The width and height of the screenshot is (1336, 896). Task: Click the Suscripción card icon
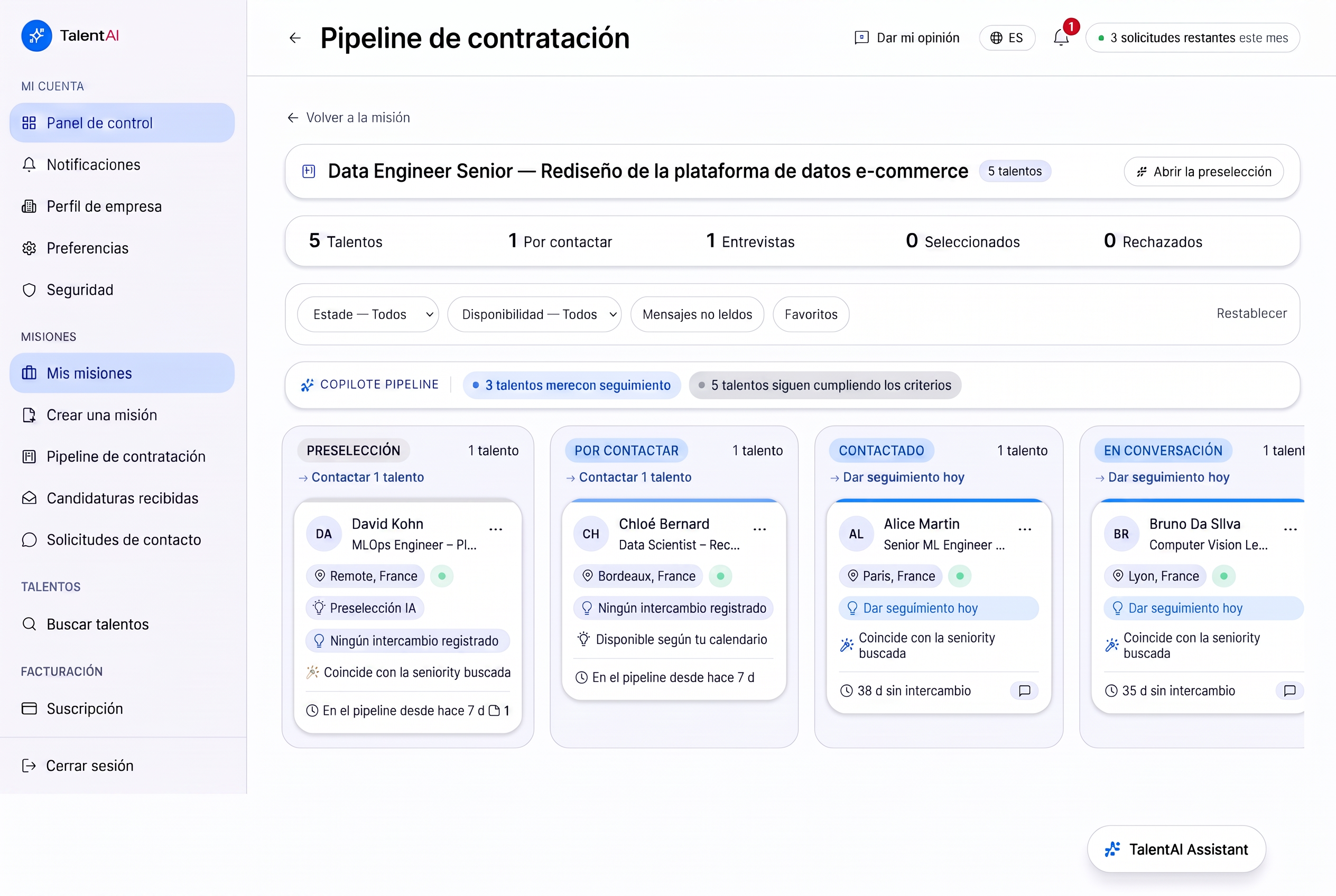pyautogui.click(x=29, y=708)
